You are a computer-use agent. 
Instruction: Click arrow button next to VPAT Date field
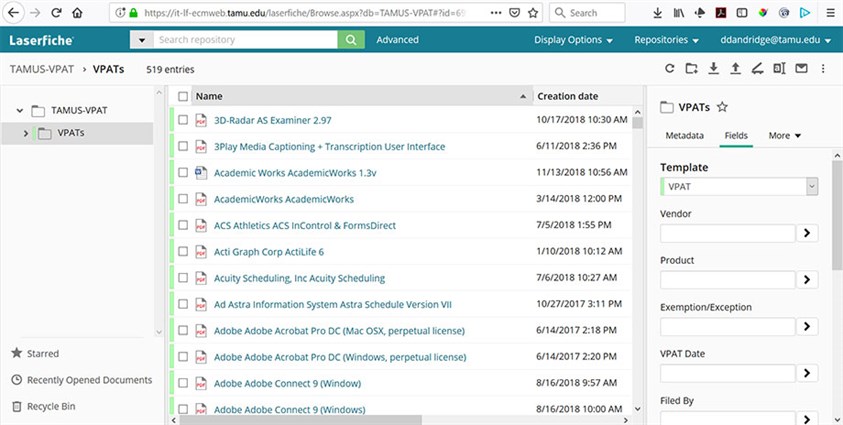pyautogui.click(x=808, y=373)
